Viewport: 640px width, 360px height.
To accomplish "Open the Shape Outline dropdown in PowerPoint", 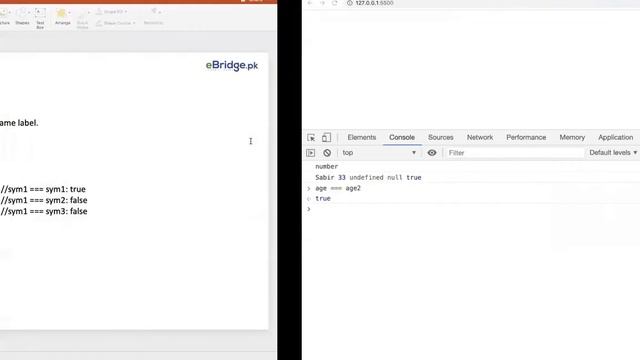I will pos(116,23).
